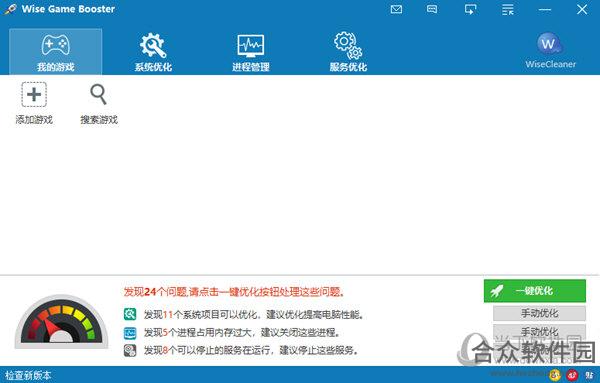Screen dimensions: 600x383
Task: Click the 发现8个可以停止的服务 line
Action: [x=251, y=350]
